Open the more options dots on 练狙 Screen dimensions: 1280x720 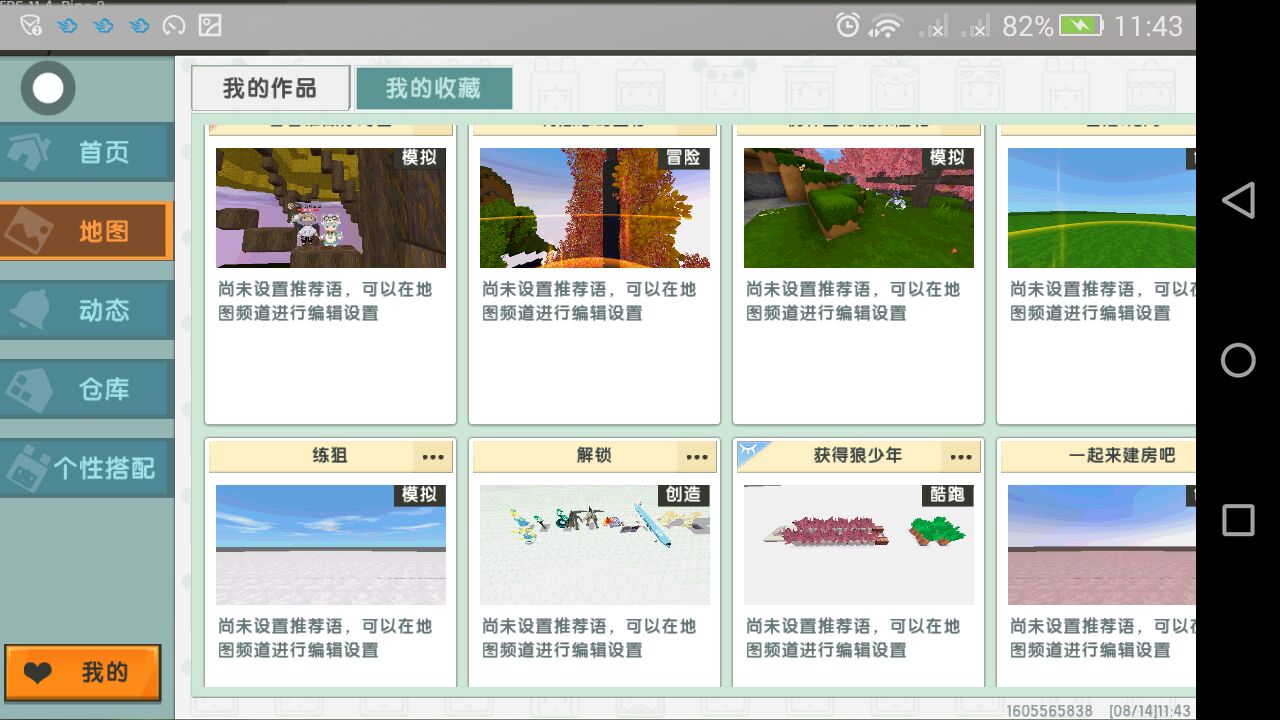(x=433, y=457)
